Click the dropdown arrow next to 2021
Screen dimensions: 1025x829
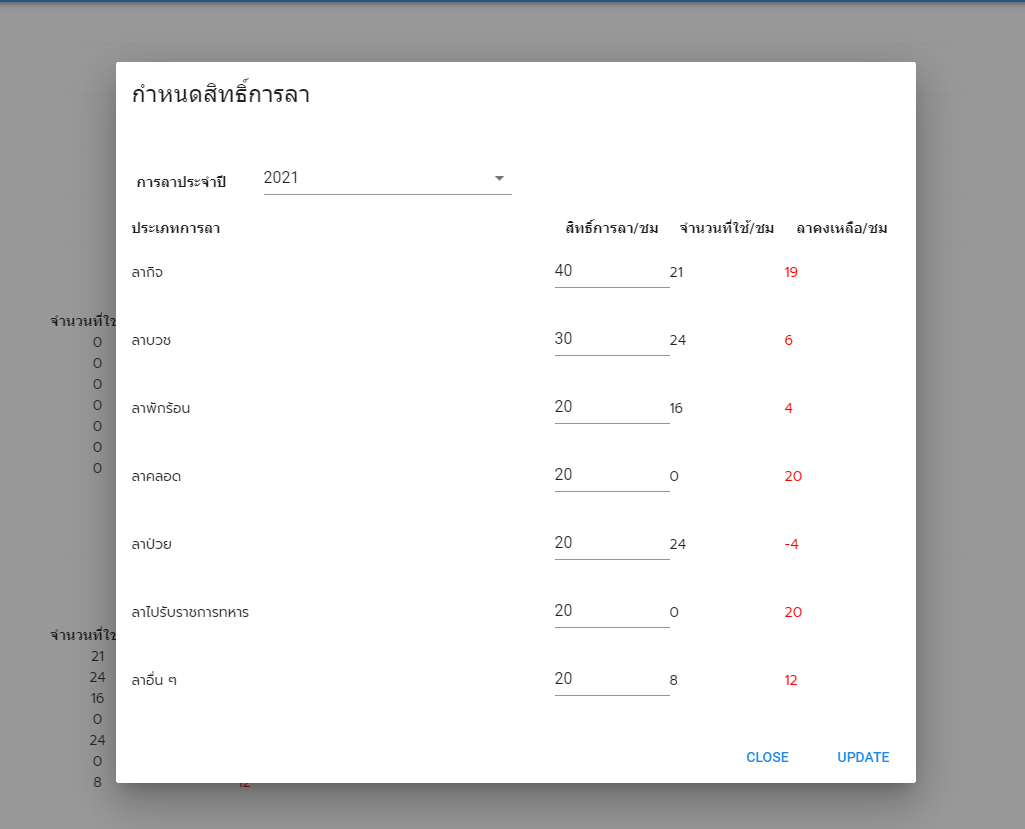click(x=499, y=178)
